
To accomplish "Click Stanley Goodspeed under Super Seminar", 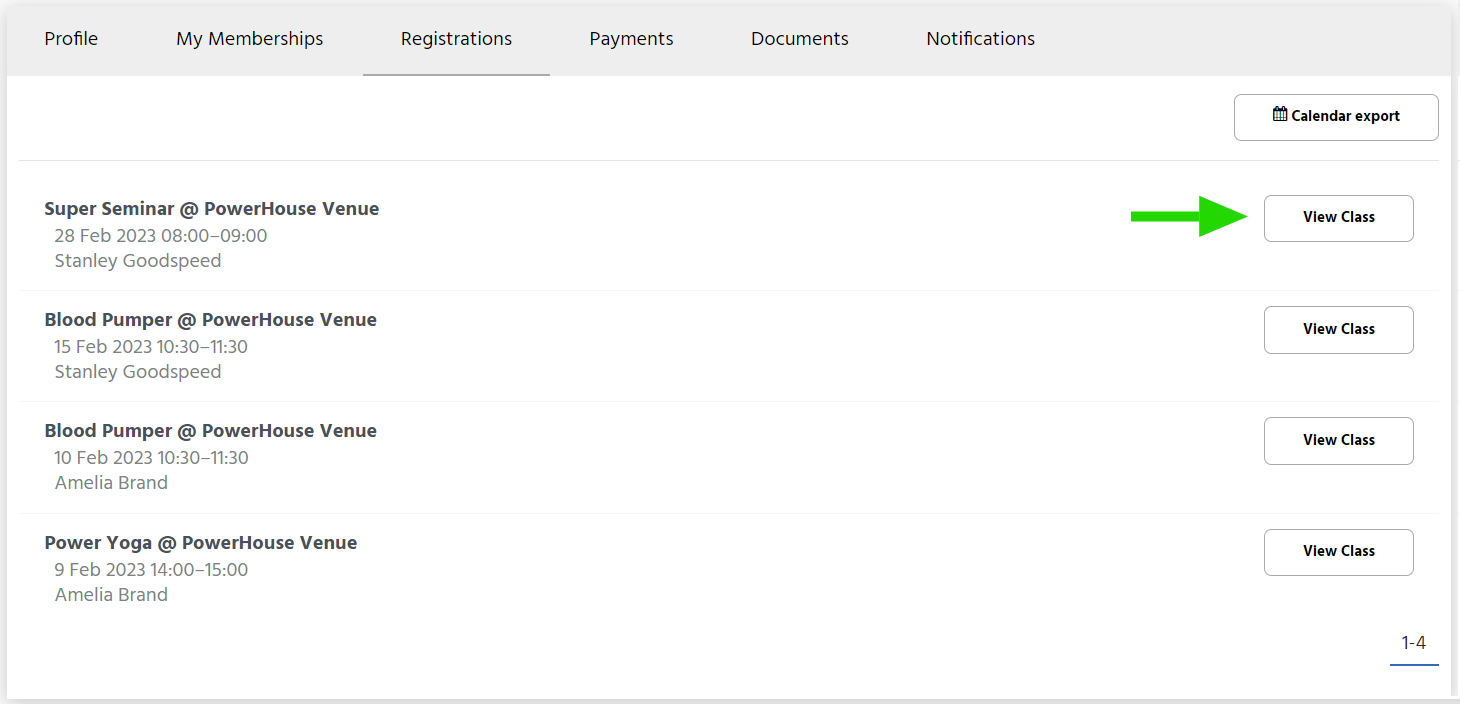I will tap(138, 261).
